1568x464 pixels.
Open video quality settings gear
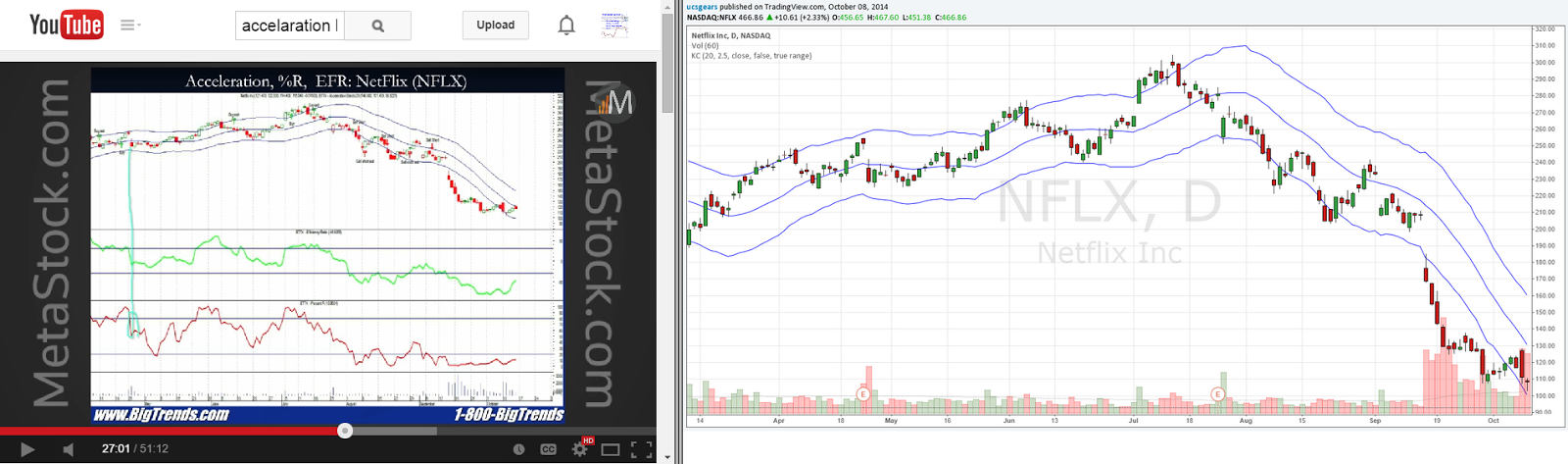580,449
